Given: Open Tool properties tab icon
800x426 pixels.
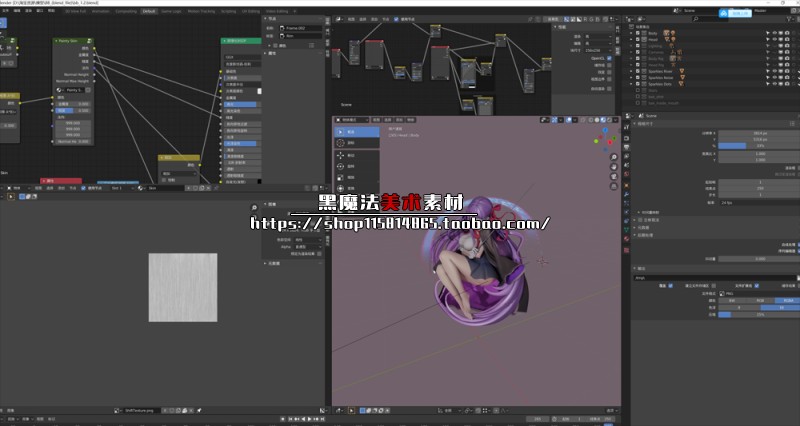Looking at the screenshot, I should point(627,128).
